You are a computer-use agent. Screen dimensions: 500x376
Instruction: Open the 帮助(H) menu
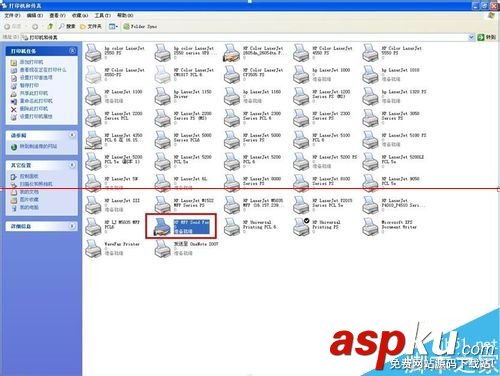125,15
